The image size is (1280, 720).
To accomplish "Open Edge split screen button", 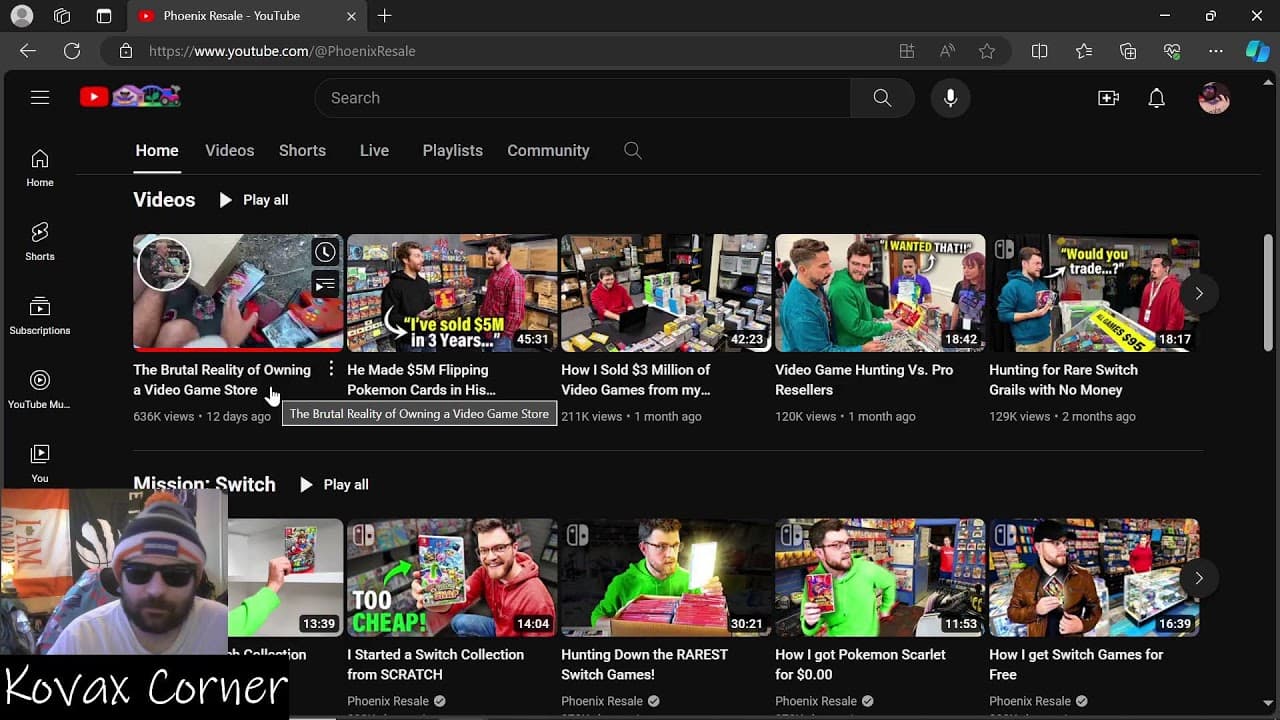I will coord(1040,51).
